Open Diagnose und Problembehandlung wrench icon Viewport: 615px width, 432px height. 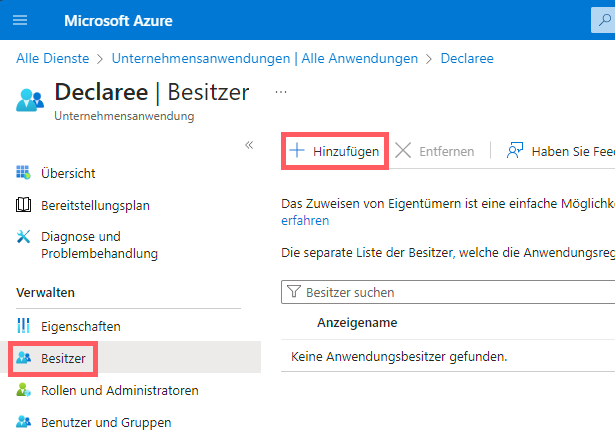click(x=25, y=237)
